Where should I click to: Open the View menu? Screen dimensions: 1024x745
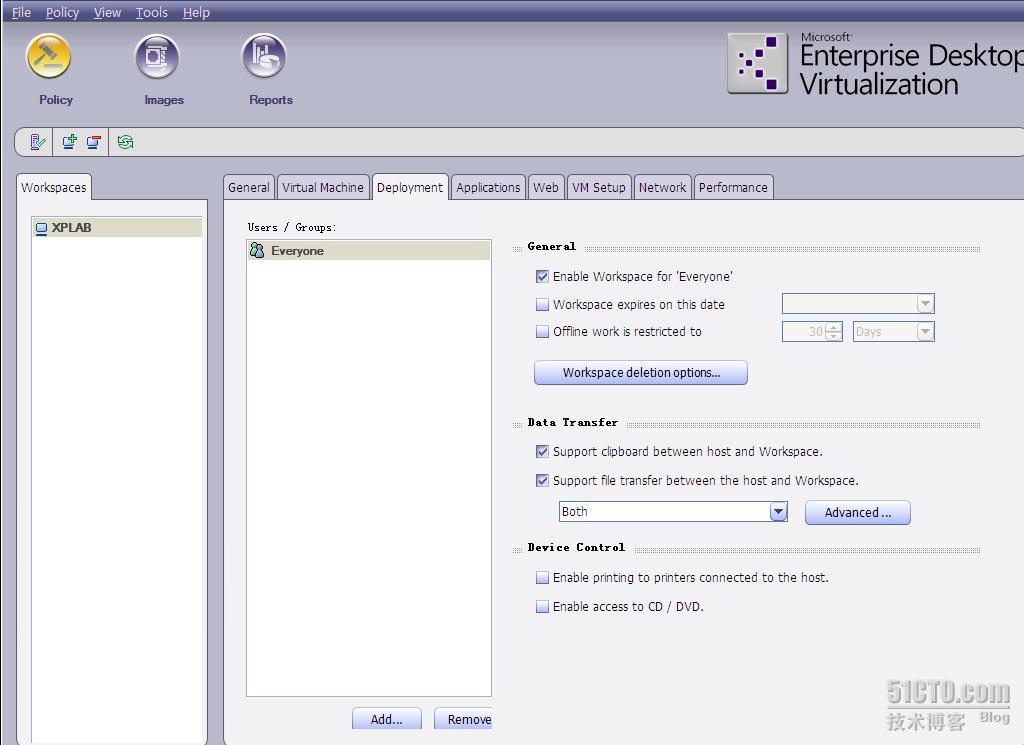click(107, 12)
